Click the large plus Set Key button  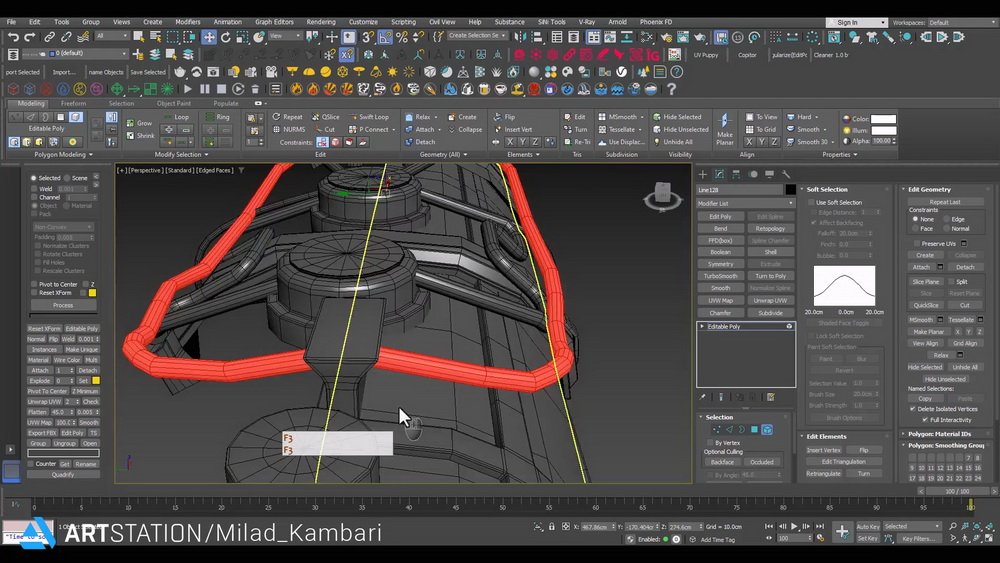[842, 532]
